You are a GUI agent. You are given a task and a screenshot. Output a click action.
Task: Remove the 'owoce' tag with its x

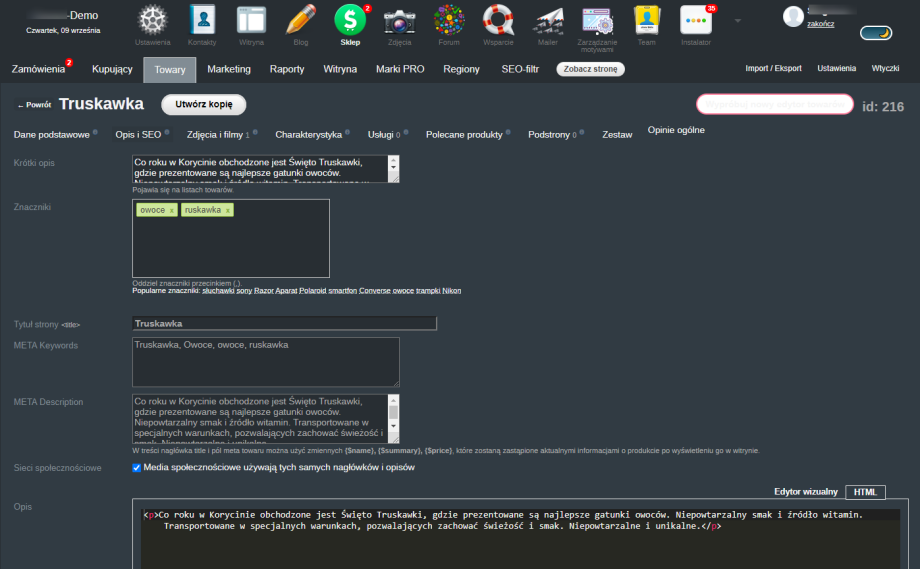click(171, 210)
